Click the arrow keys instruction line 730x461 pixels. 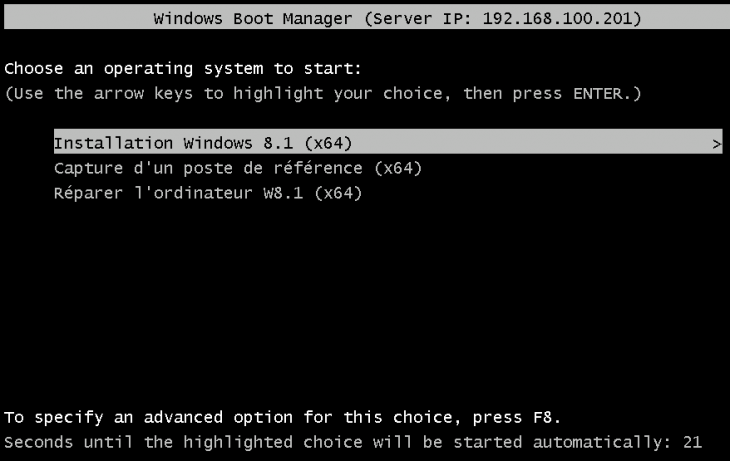click(x=322, y=93)
